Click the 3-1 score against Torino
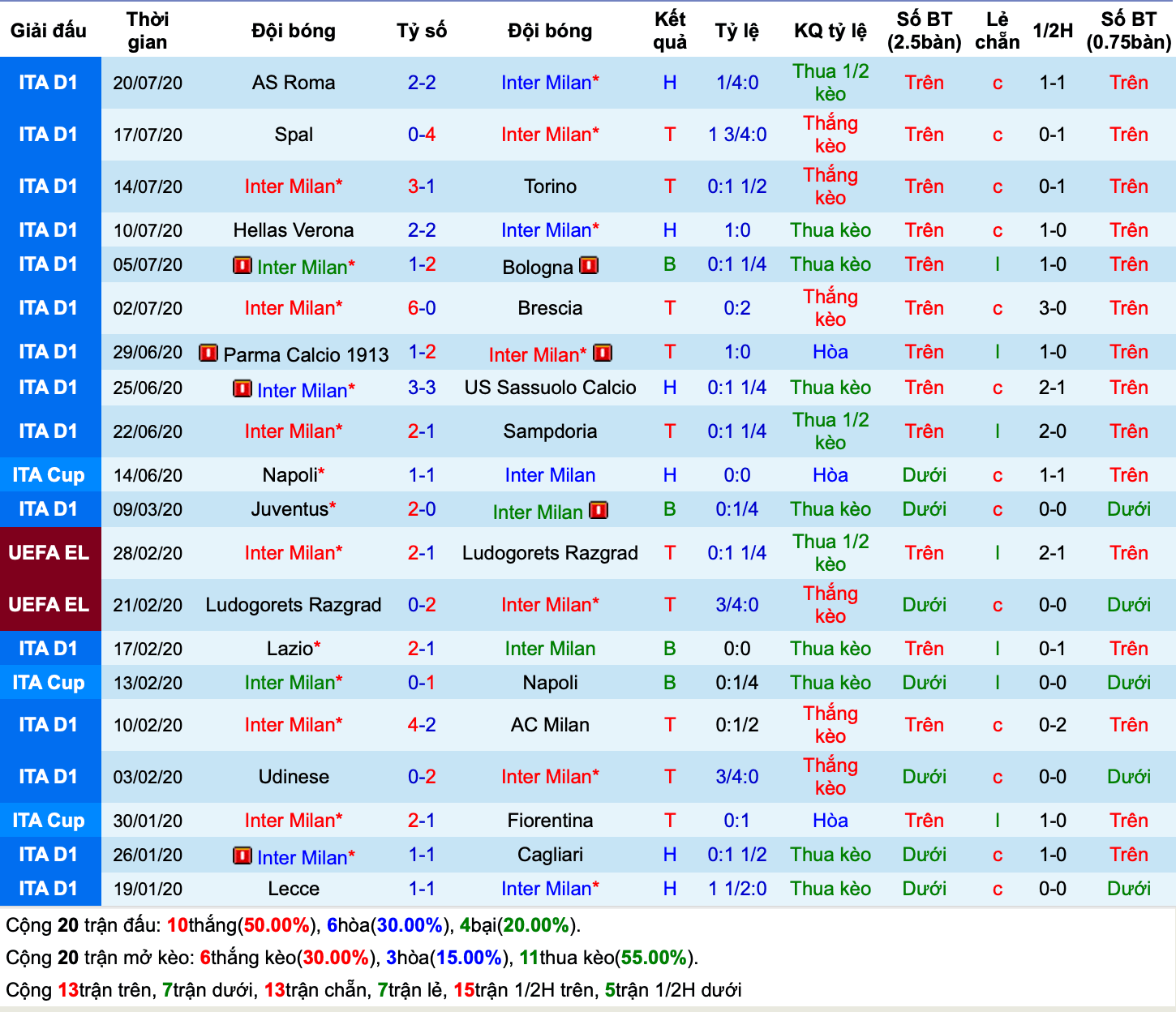Image resolution: width=1176 pixels, height=1012 pixels. pyautogui.click(x=422, y=187)
